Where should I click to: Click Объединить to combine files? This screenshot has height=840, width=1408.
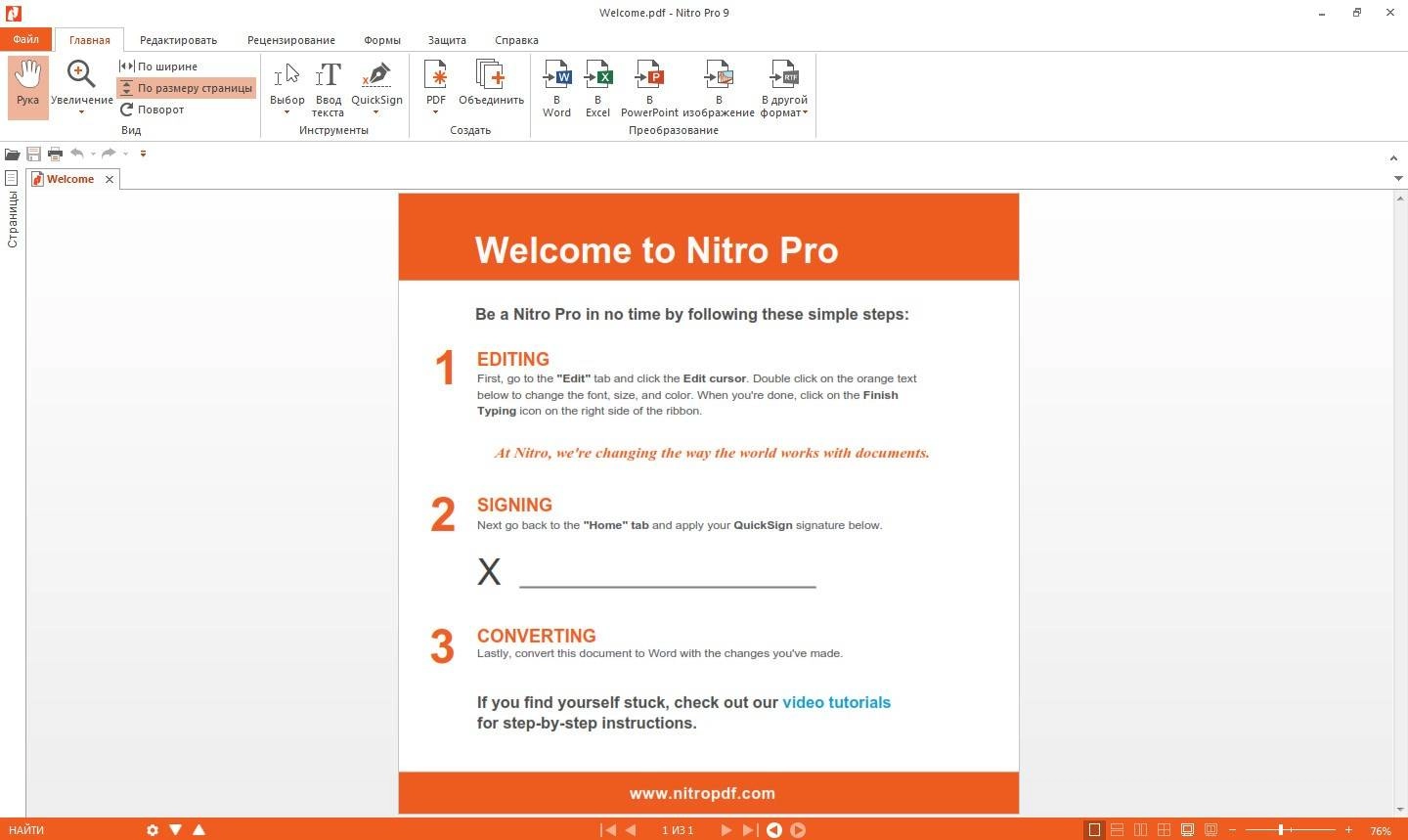click(491, 82)
